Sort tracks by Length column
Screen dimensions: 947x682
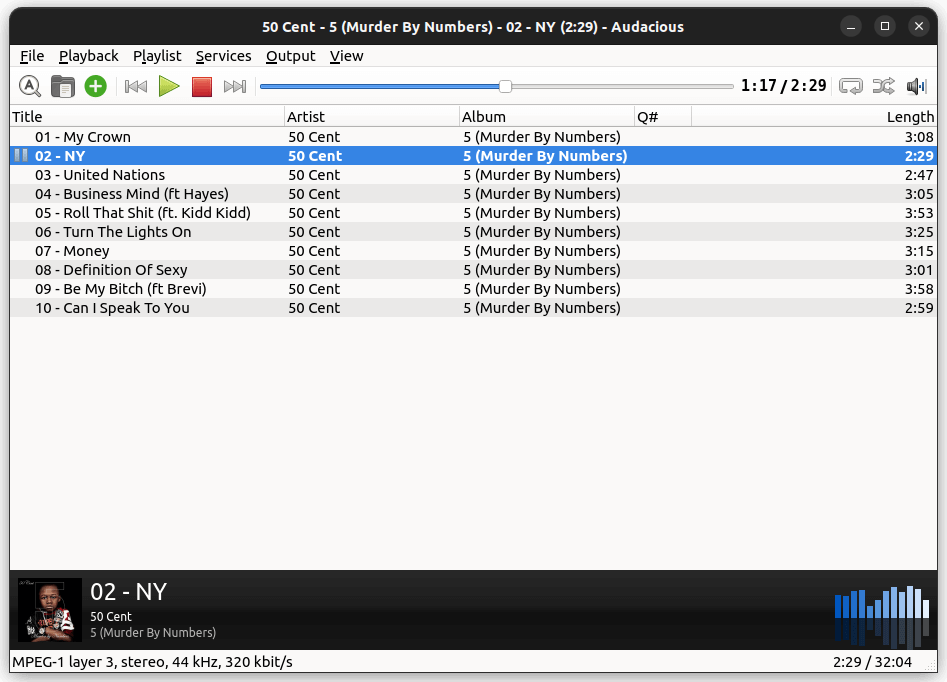tap(909, 116)
